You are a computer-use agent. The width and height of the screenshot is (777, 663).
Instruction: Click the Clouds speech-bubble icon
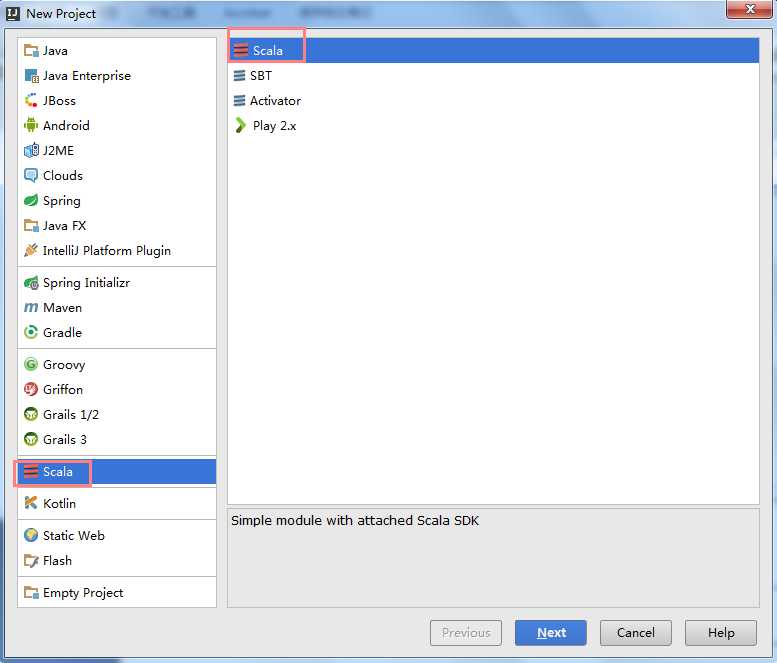pos(31,175)
